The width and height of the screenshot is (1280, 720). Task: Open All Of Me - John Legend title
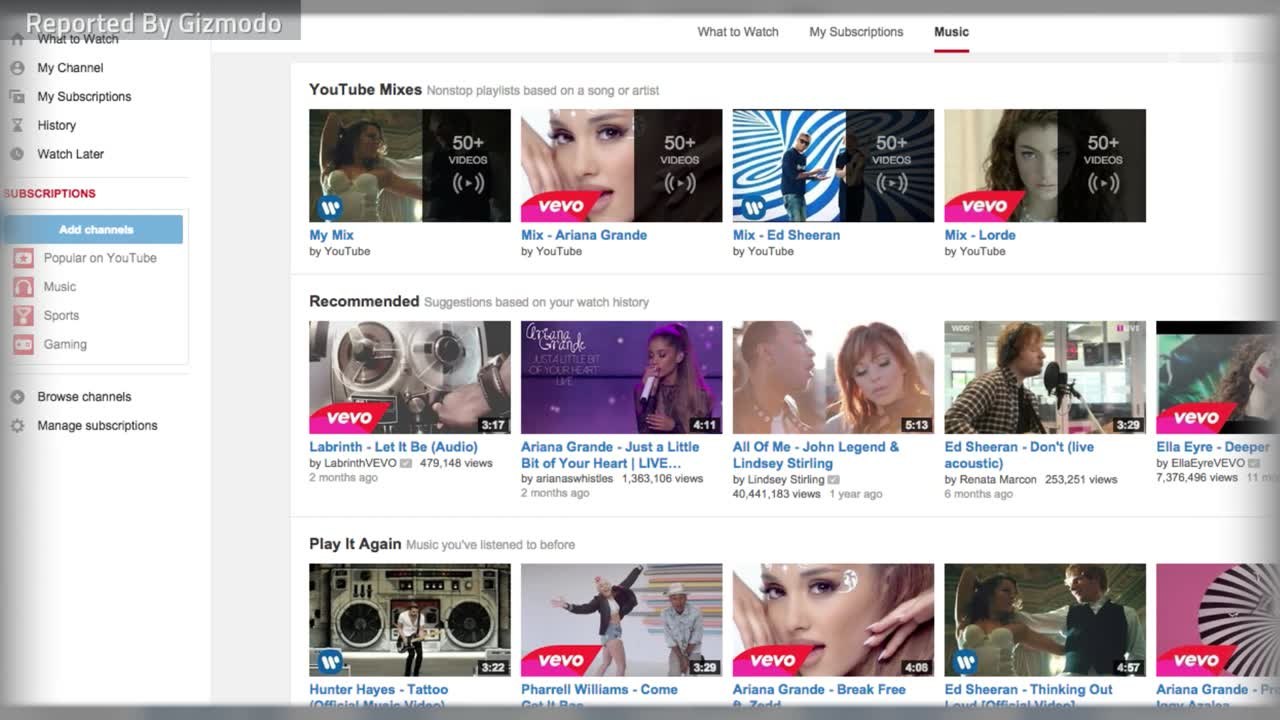tap(816, 455)
